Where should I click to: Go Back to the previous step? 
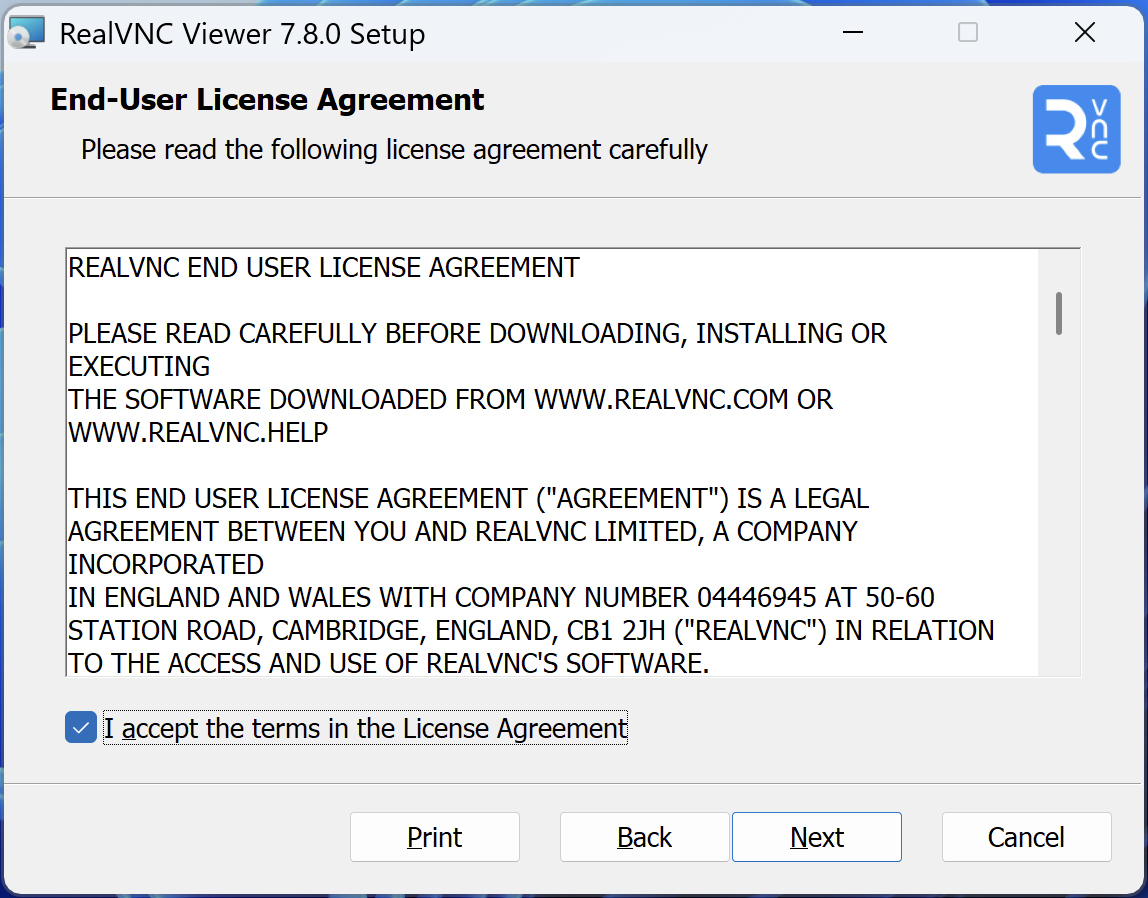[644, 837]
